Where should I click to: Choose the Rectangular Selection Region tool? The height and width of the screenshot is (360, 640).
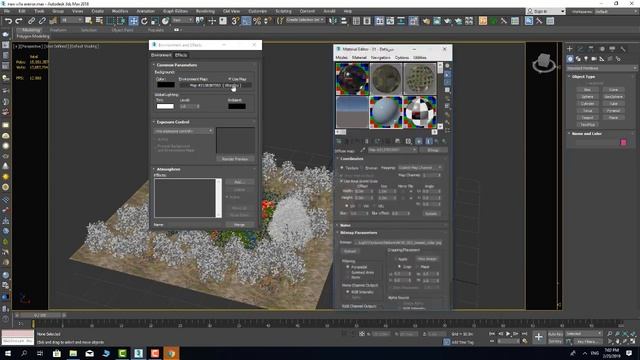111,21
